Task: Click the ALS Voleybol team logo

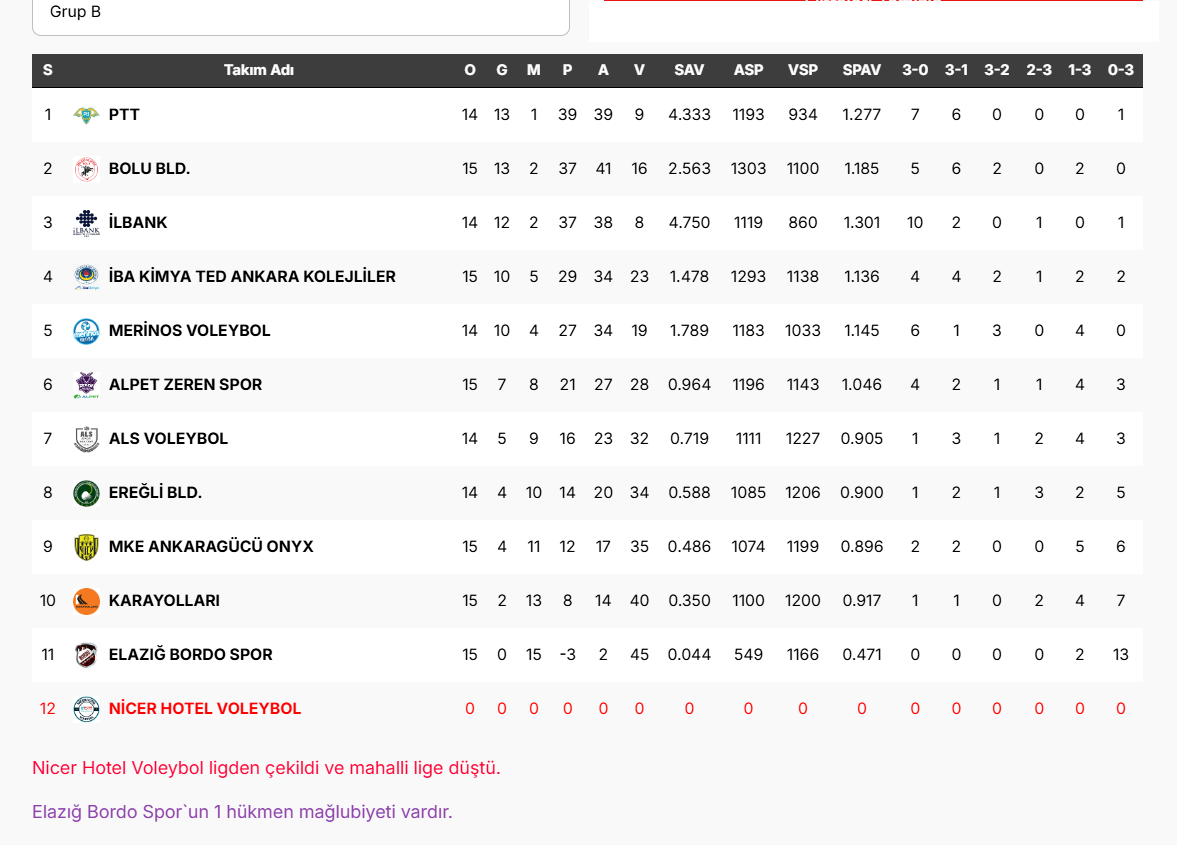Action: point(86,439)
